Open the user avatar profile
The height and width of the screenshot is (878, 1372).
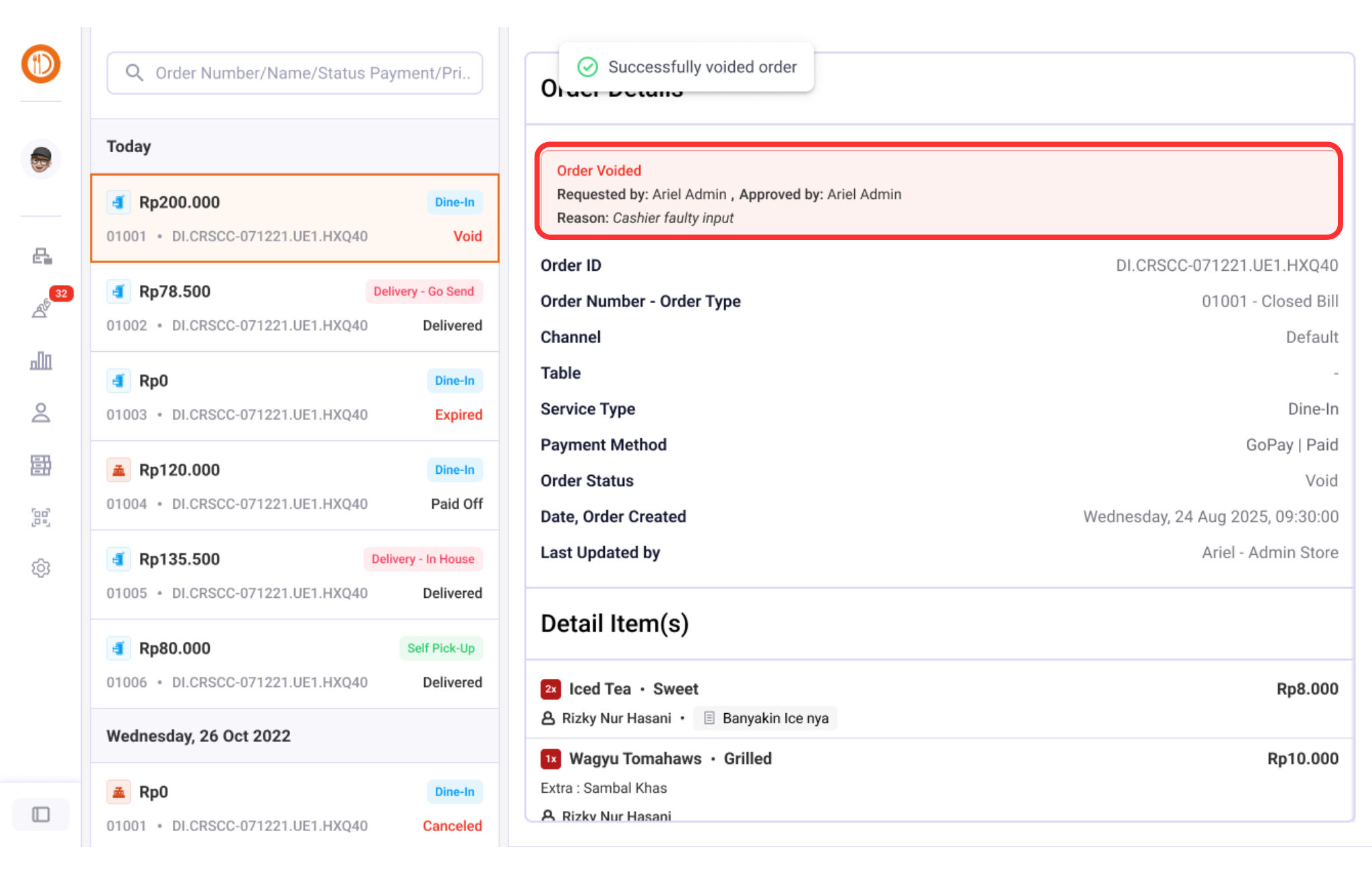coord(41,160)
